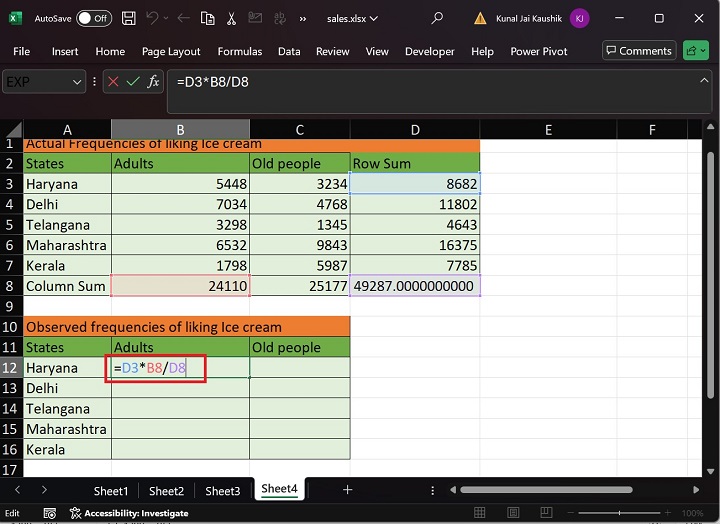This screenshot has width=720, height=524.
Task: Click the Comments button
Action: [x=638, y=51]
